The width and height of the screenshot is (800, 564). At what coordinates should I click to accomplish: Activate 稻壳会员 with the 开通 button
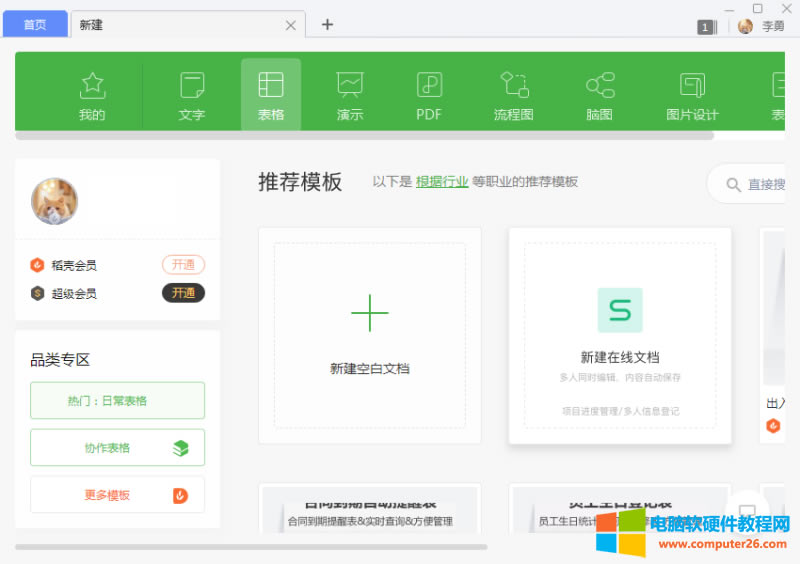(x=183, y=265)
